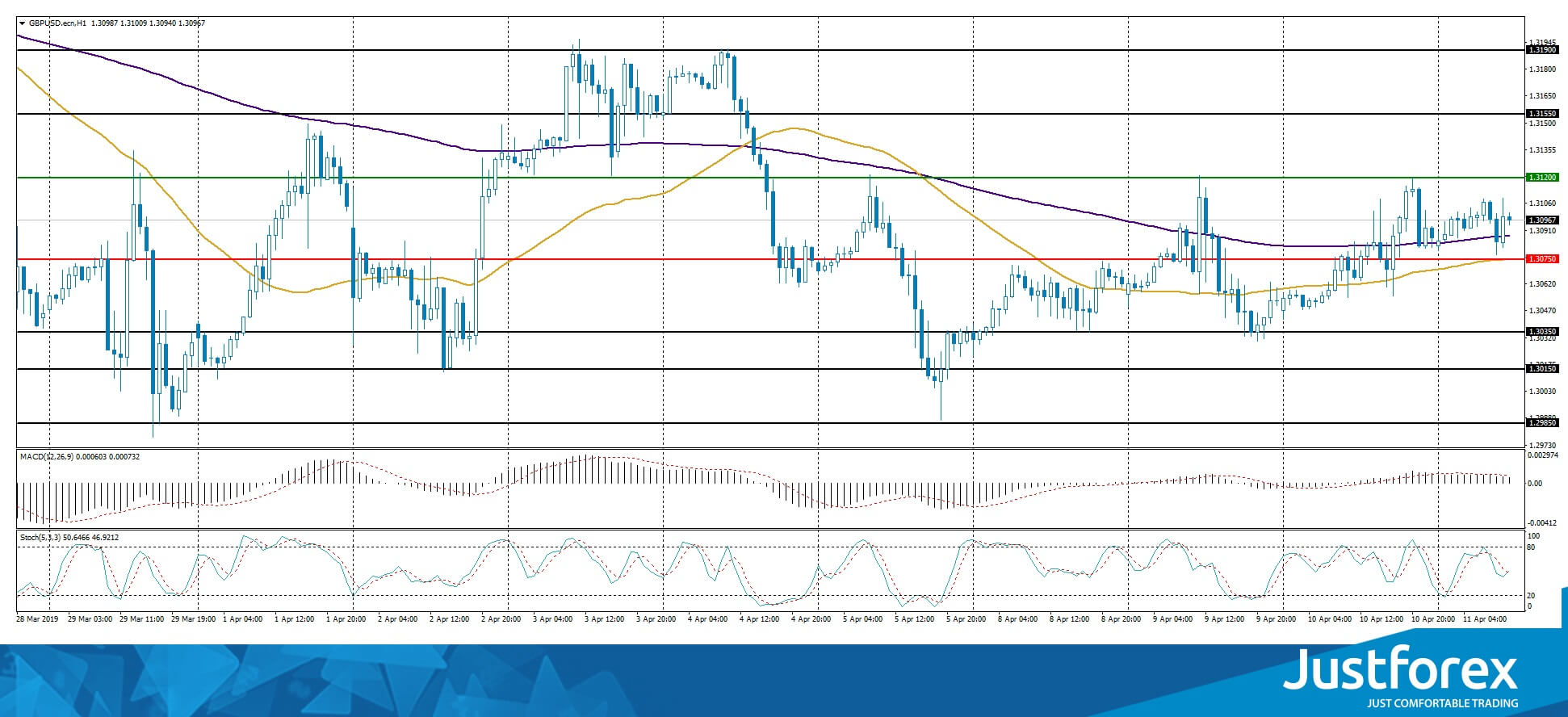Click the 1.31900 resistance level price tag
Screen dimensions: 1568x717
click(1542, 50)
